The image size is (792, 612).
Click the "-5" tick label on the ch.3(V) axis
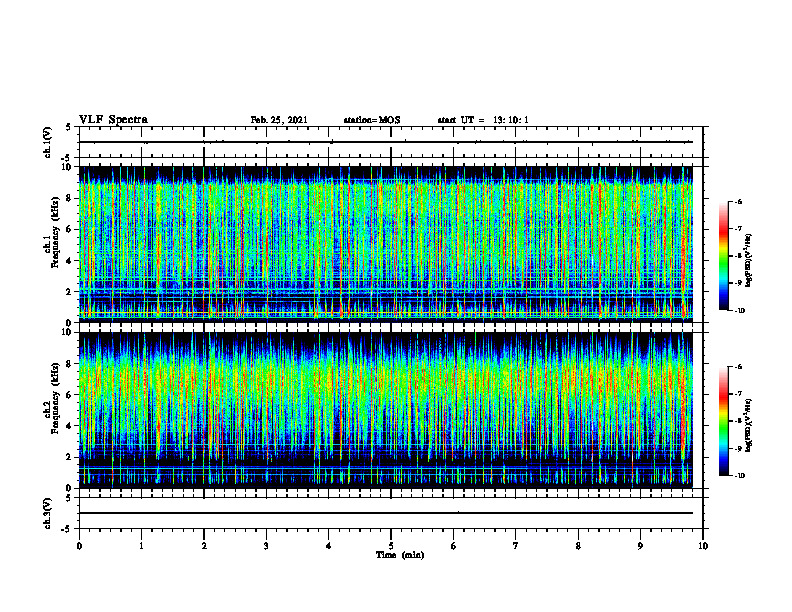point(68,529)
